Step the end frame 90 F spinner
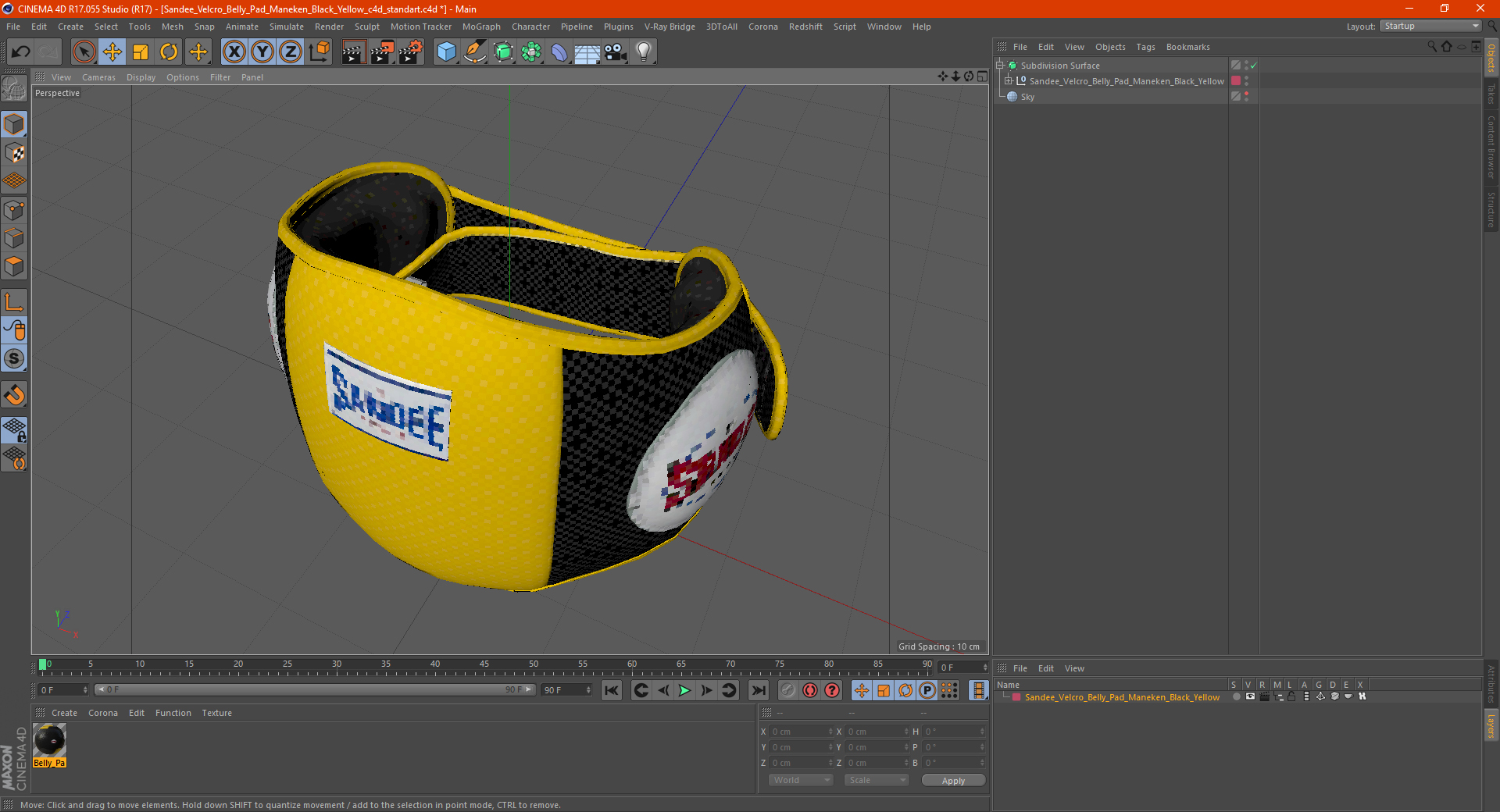The image size is (1500, 812). (x=588, y=690)
